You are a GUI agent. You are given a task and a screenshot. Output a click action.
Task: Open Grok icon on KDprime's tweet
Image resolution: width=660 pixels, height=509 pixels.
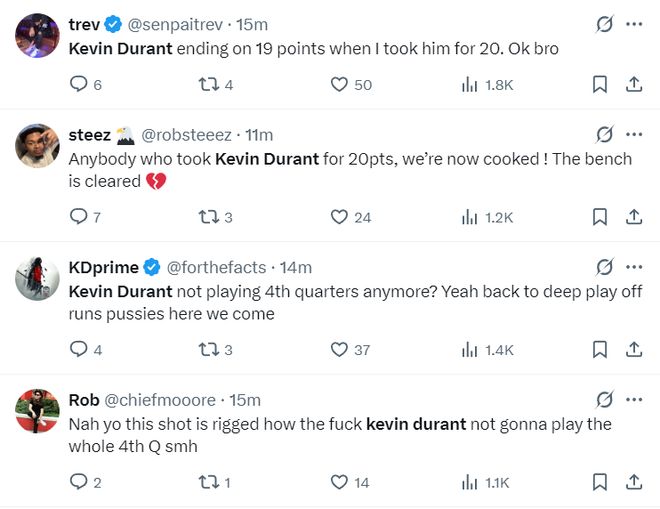pos(603,267)
